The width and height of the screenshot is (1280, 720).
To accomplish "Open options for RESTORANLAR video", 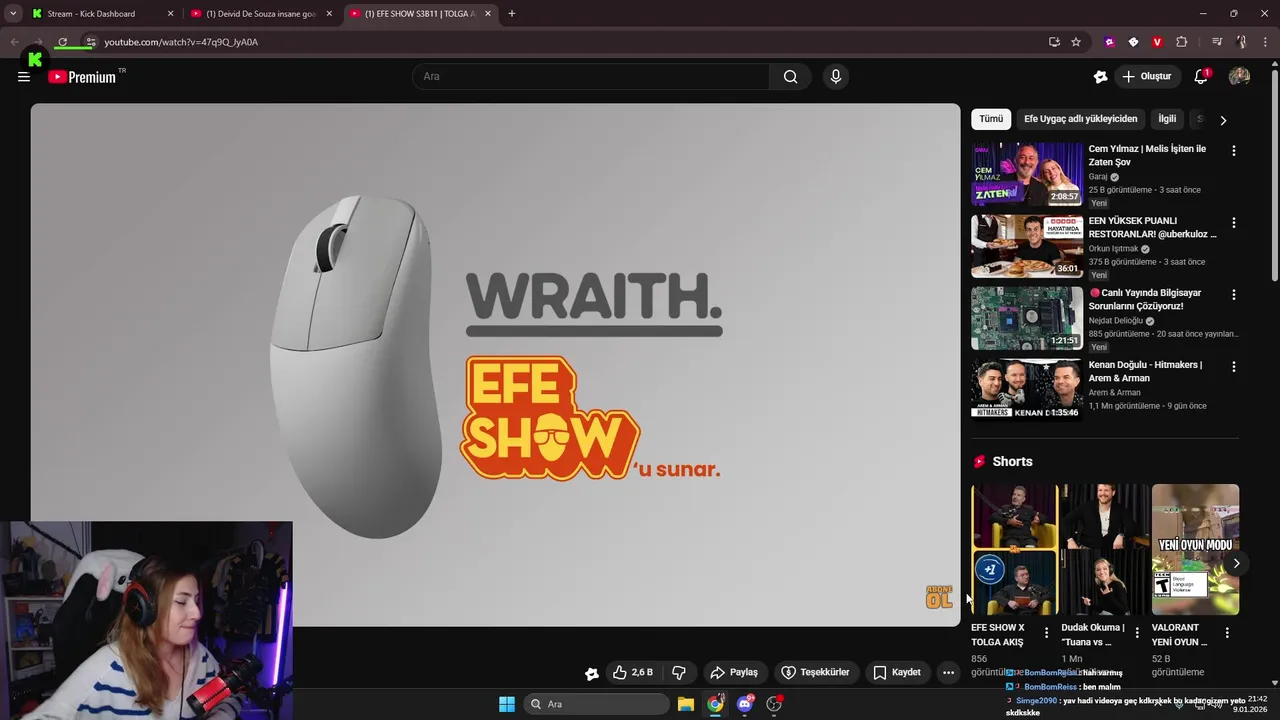I will (1233, 223).
